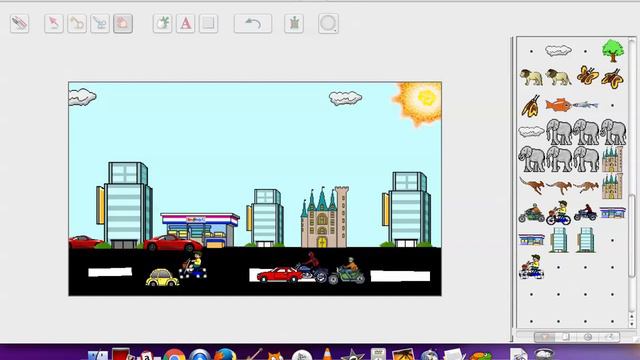Select the green motorcycle rider in library
Viewport: 640px width, 360px height.
coord(531,213)
